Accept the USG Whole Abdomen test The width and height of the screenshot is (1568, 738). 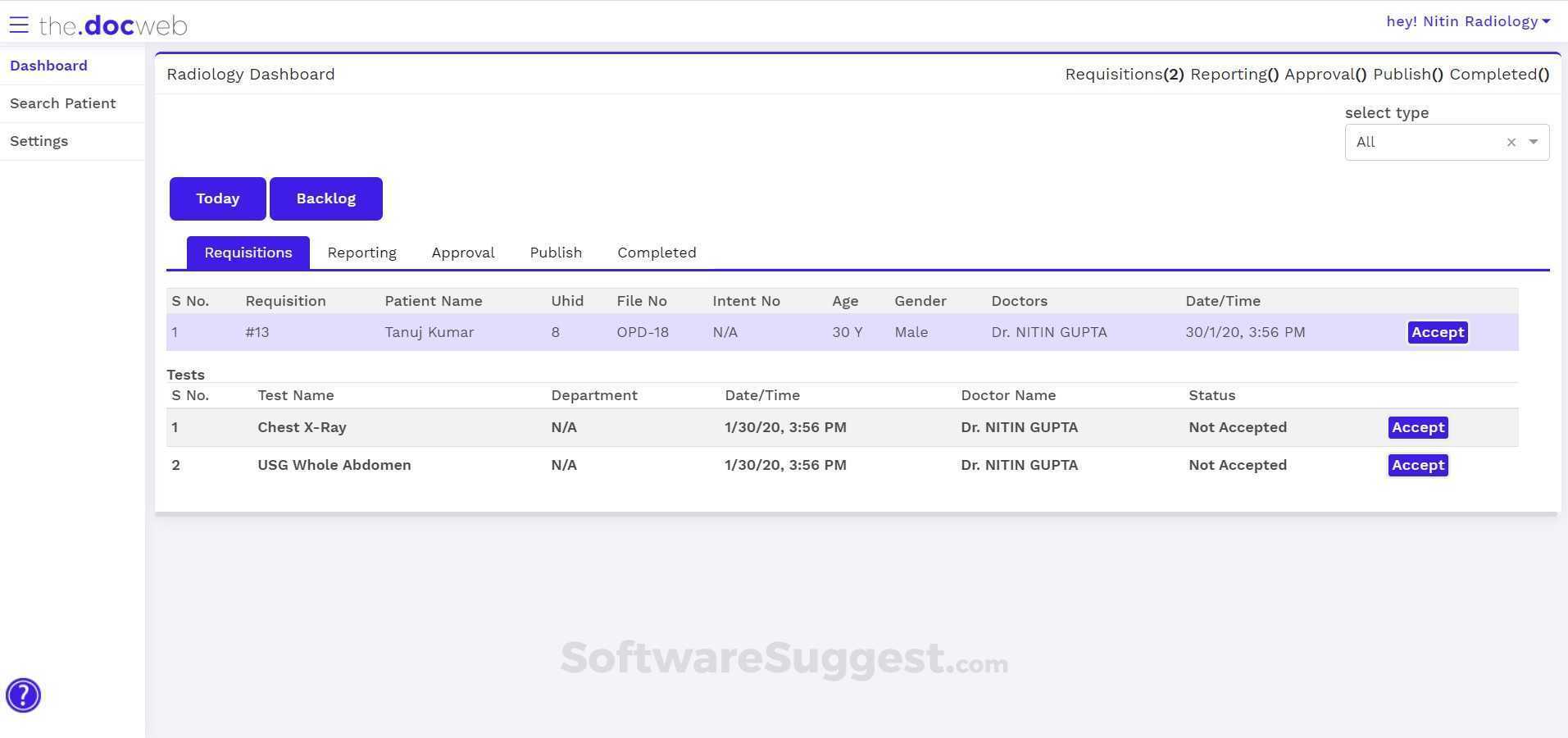tap(1417, 465)
